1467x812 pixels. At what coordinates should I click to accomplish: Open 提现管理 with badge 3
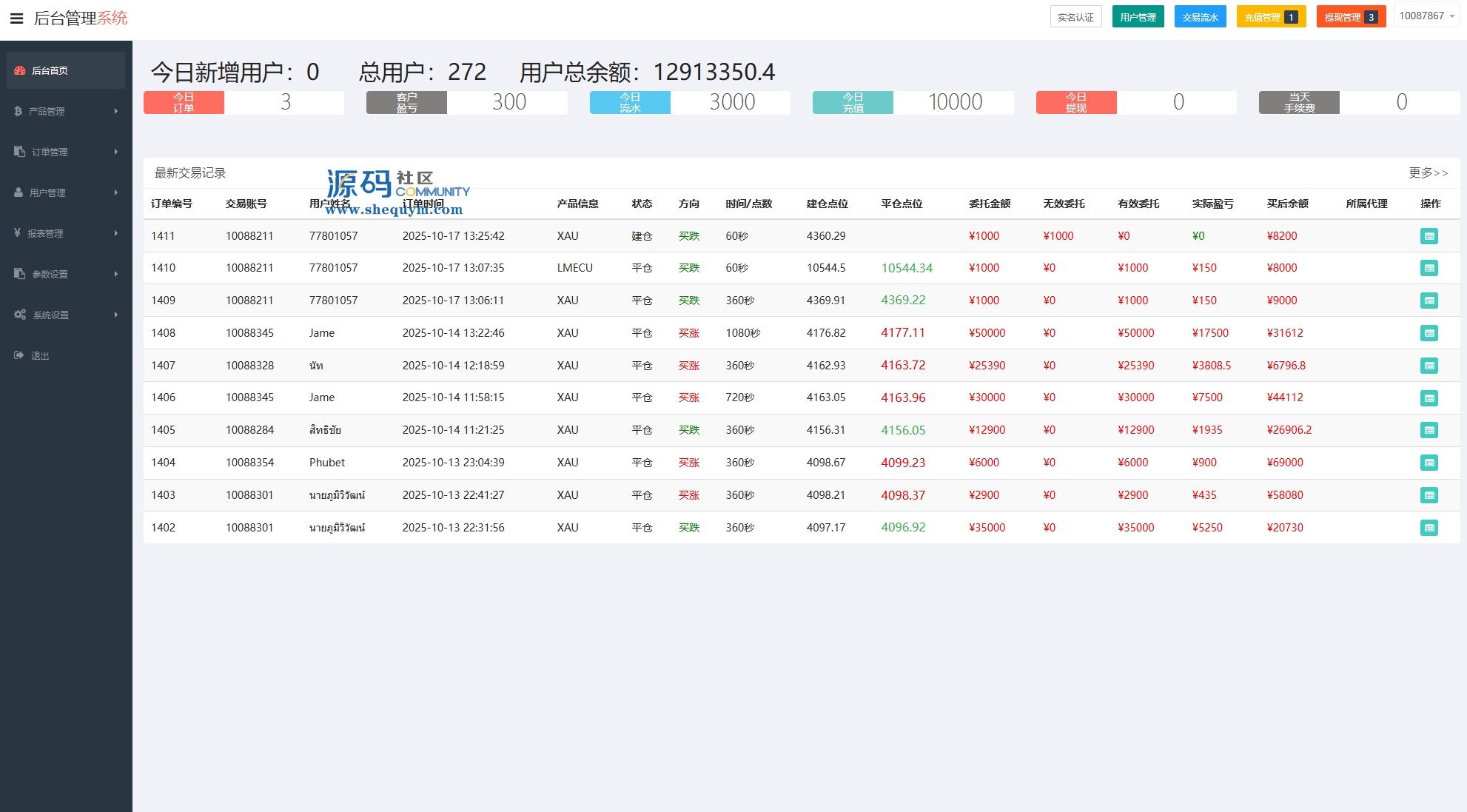pos(1350,17)
